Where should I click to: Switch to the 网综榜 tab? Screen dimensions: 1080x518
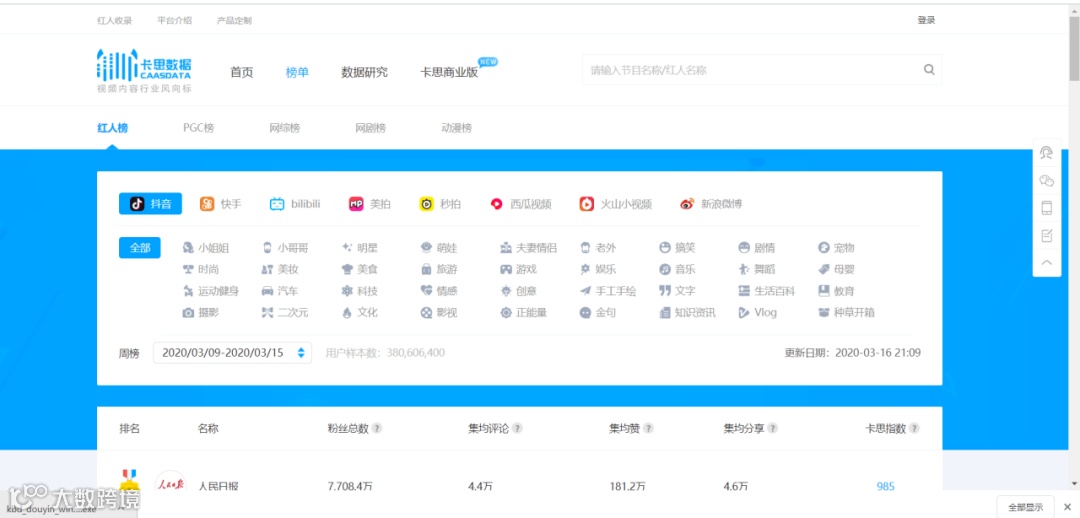point(284,128)
